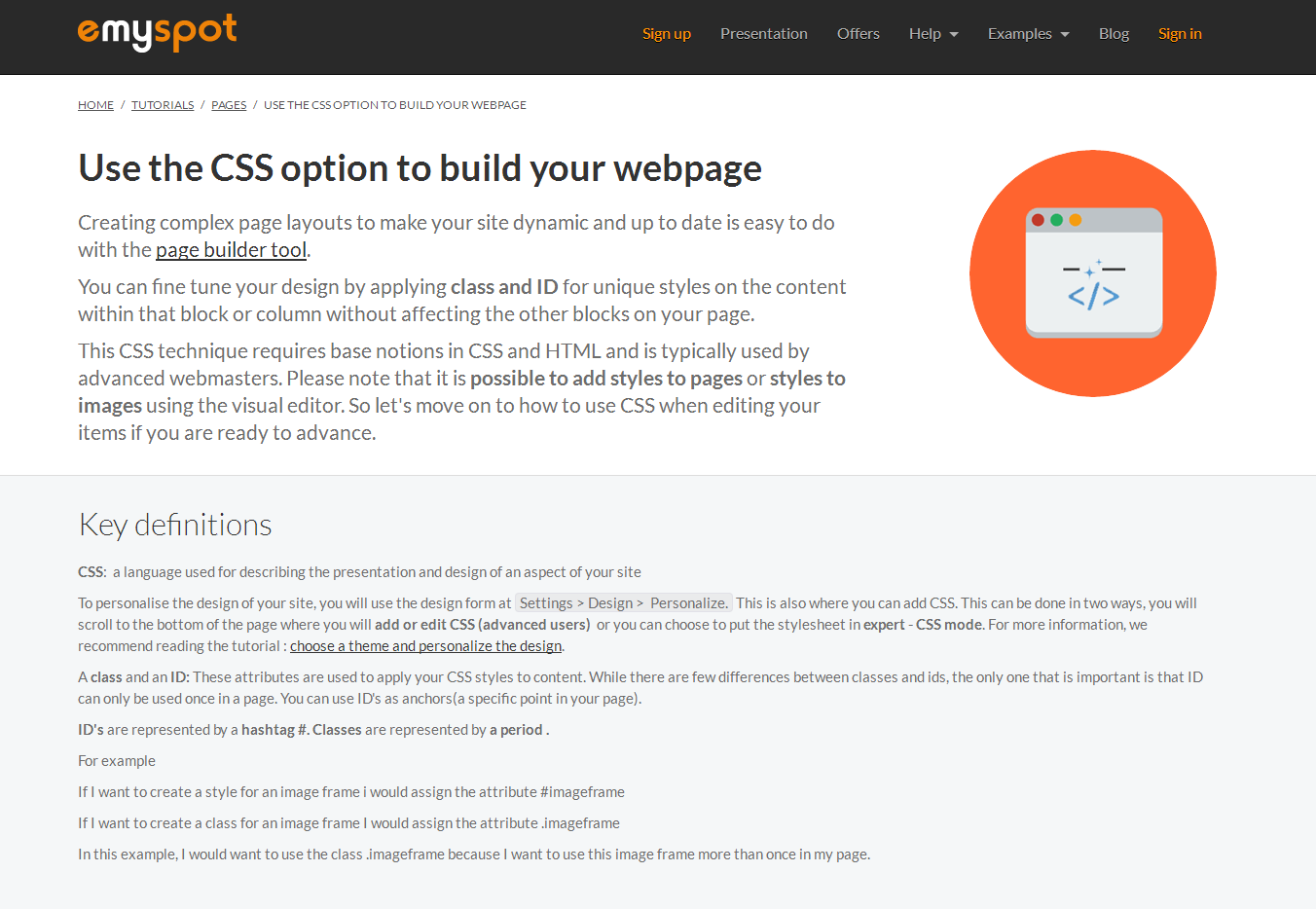Click current breadcrumb USE THE CSS OPTION

click(395, 105)
